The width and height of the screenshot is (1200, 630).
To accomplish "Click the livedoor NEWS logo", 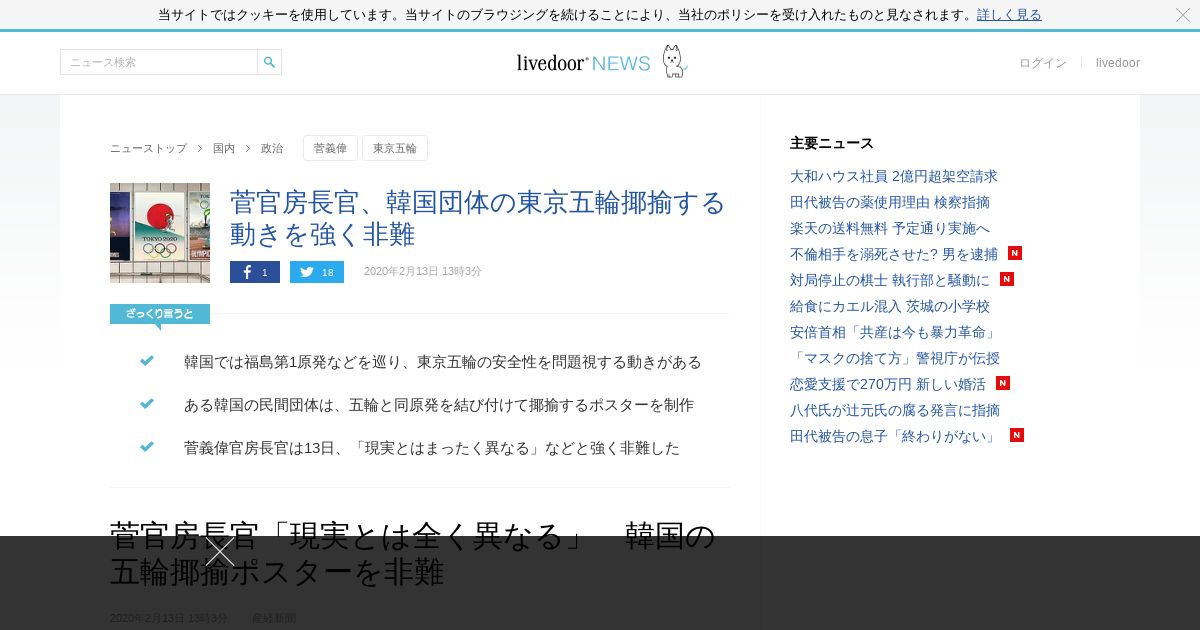I will 583,63.
